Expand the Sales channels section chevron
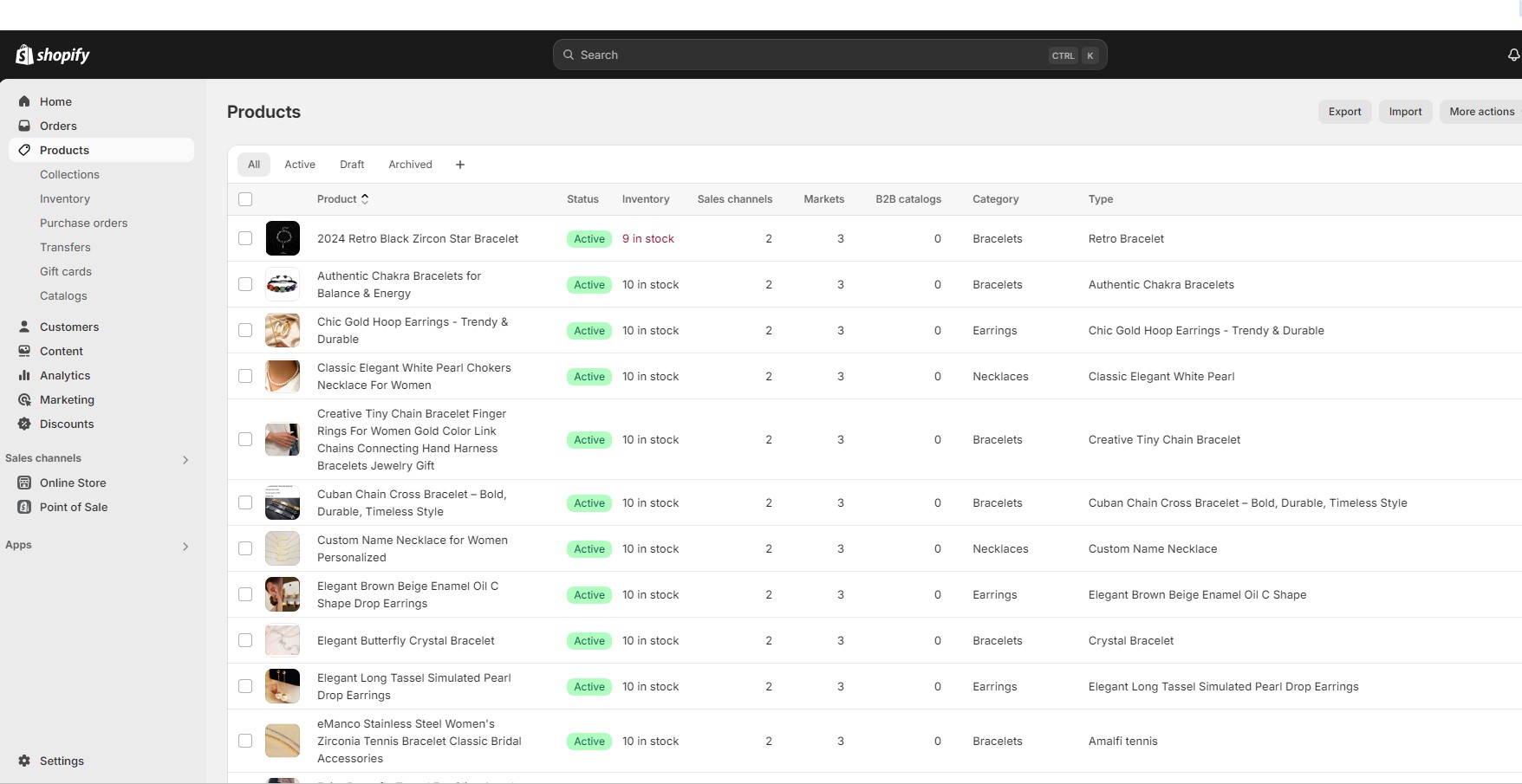Viewport: 1522px width, 784px height. pyautogui.click(x=185, y=460)
